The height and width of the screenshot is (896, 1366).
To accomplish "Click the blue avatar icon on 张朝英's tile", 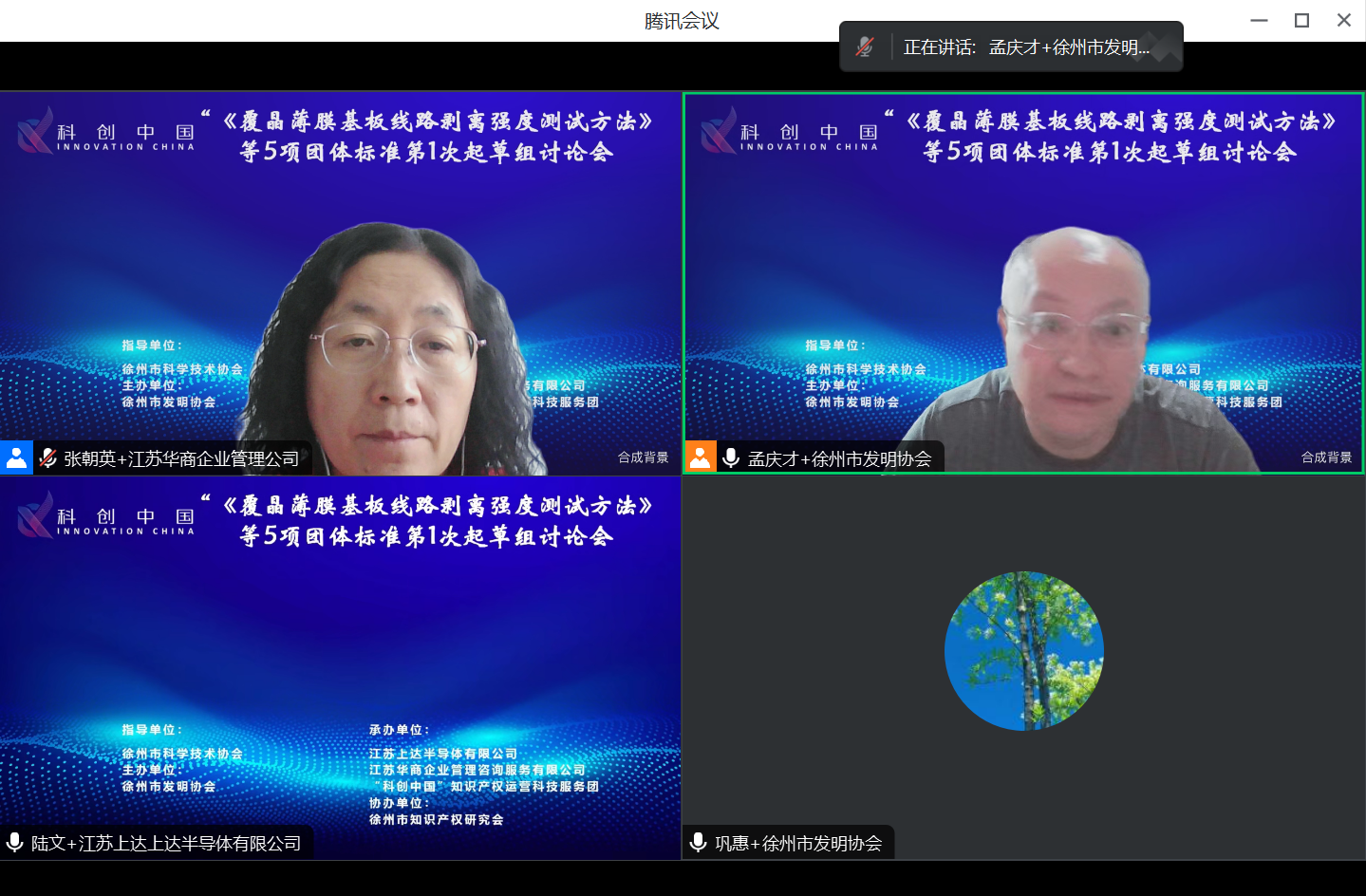I will (x=16, y=457).
